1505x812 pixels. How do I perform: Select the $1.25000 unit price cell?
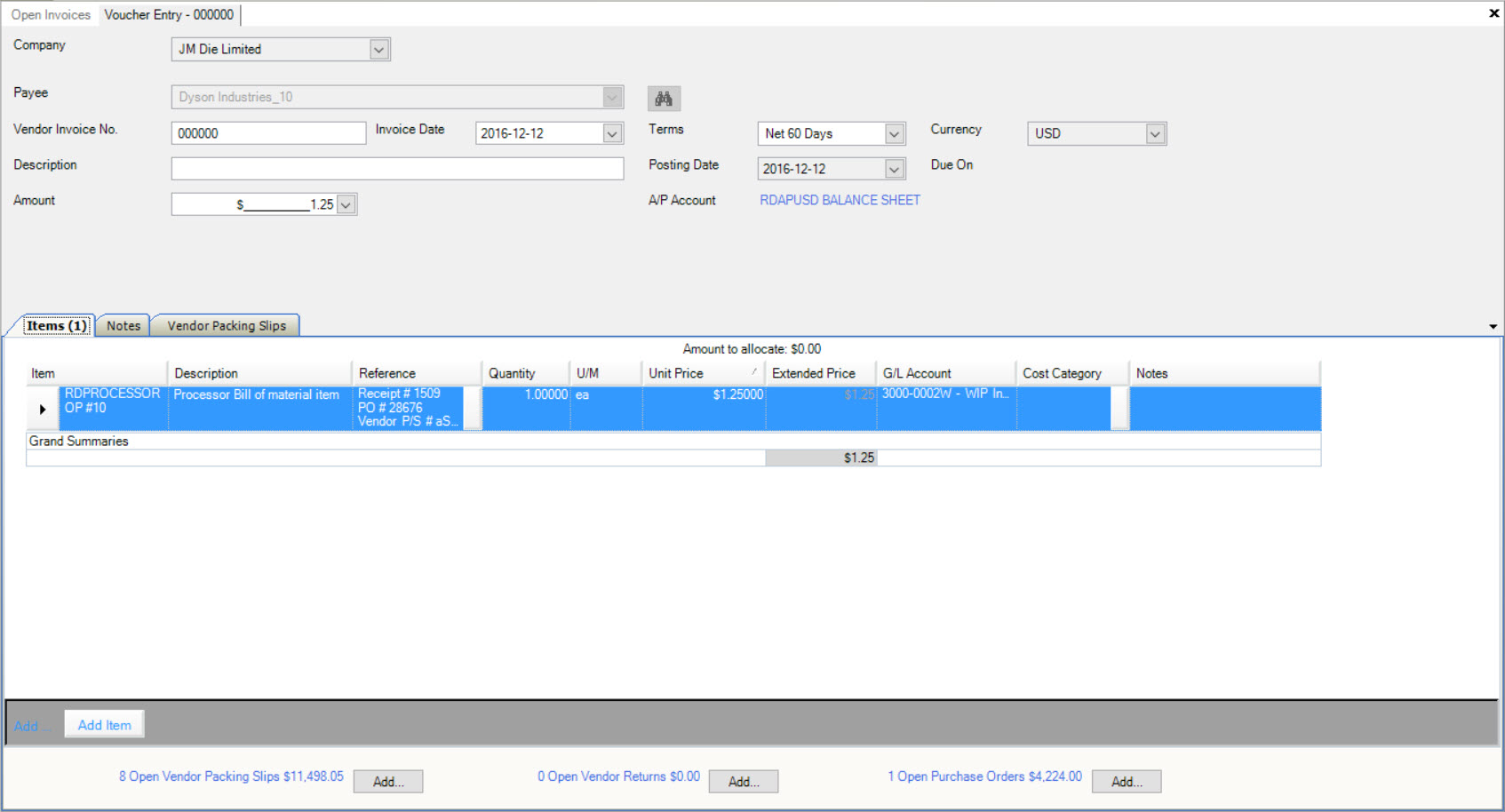[x=704, y=409]
